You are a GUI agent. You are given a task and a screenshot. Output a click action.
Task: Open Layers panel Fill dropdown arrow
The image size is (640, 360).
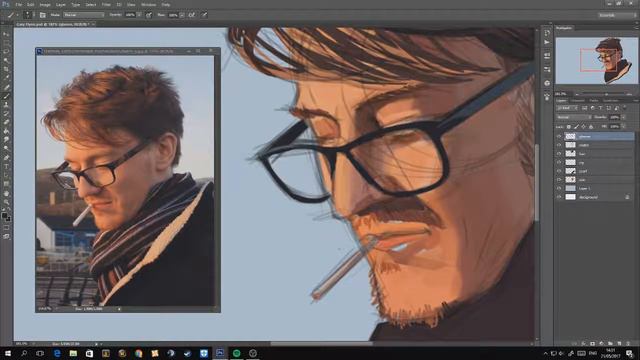click(x=623, y=127)
